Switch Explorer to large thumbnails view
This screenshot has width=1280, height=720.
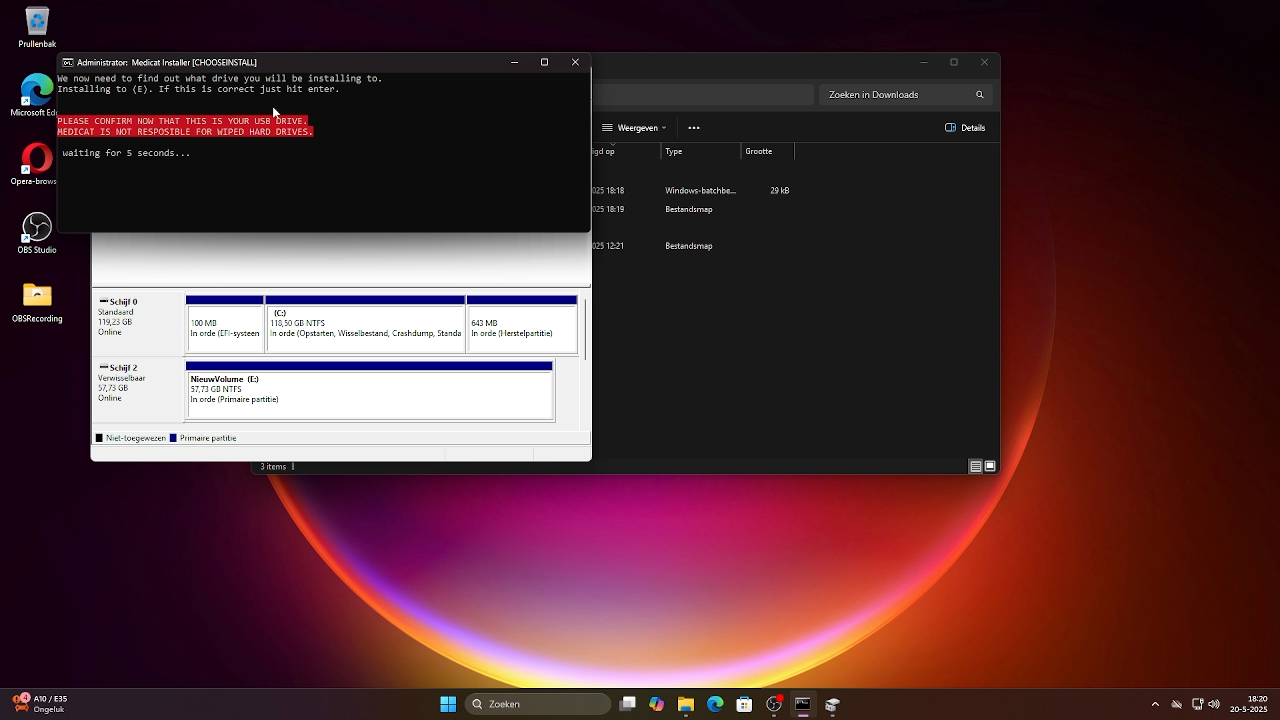coord(990,466)
